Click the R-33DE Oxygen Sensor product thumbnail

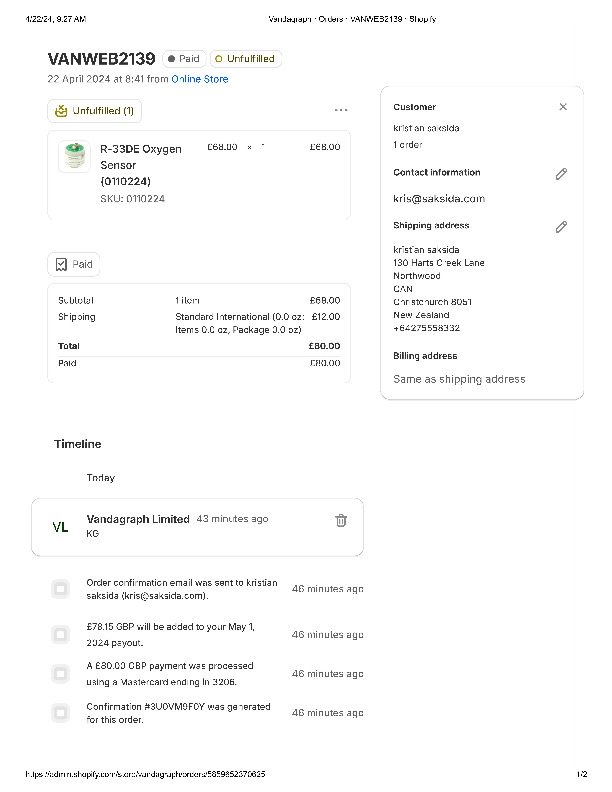pyautogui.click(x=75, y=156)
